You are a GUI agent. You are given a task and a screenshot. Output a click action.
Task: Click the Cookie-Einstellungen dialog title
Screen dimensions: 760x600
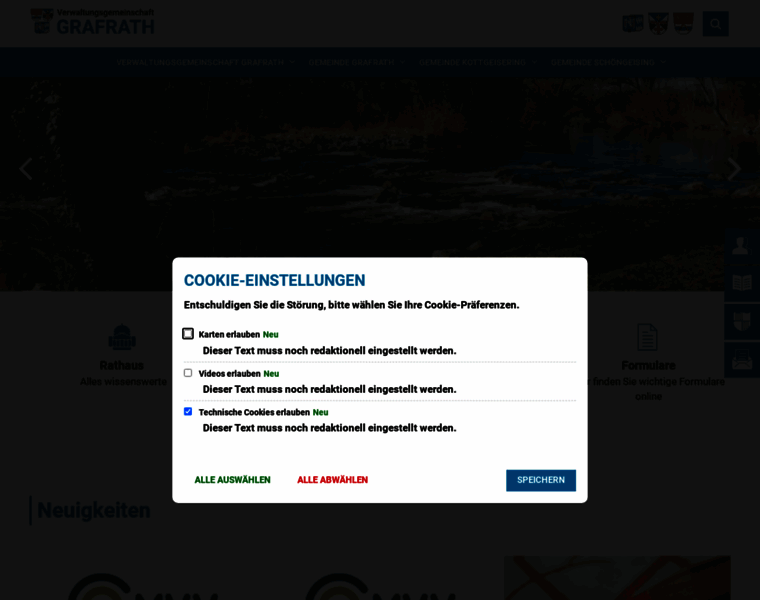point(274,280)
